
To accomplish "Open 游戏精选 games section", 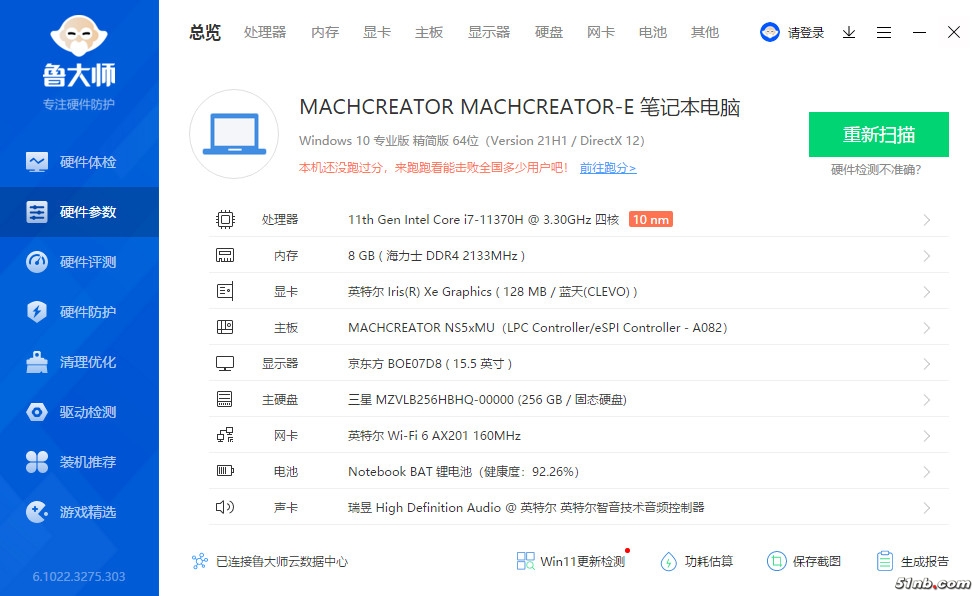I will [x=79, y=512].
